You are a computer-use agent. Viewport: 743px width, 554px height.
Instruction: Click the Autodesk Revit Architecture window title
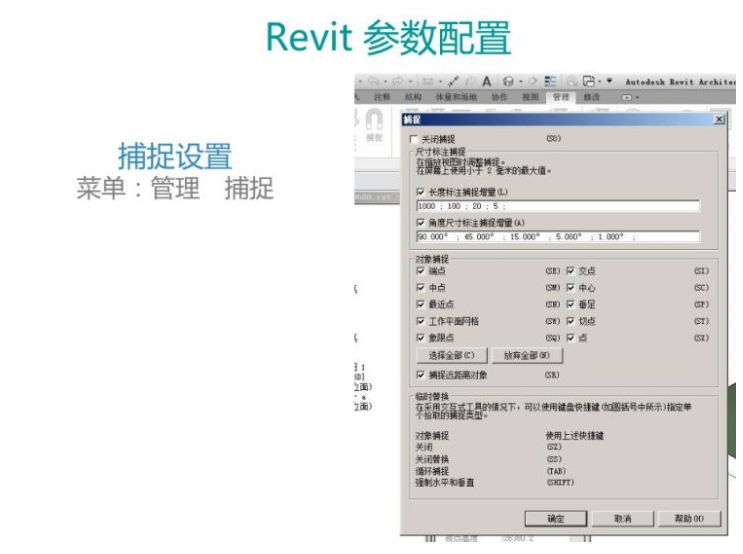pos(680,82)
